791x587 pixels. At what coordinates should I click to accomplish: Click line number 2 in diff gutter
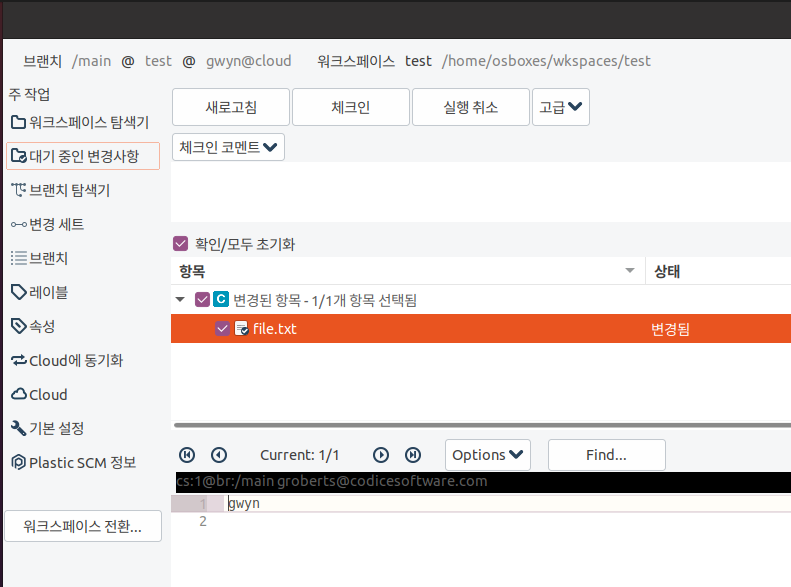coord(203,521)
